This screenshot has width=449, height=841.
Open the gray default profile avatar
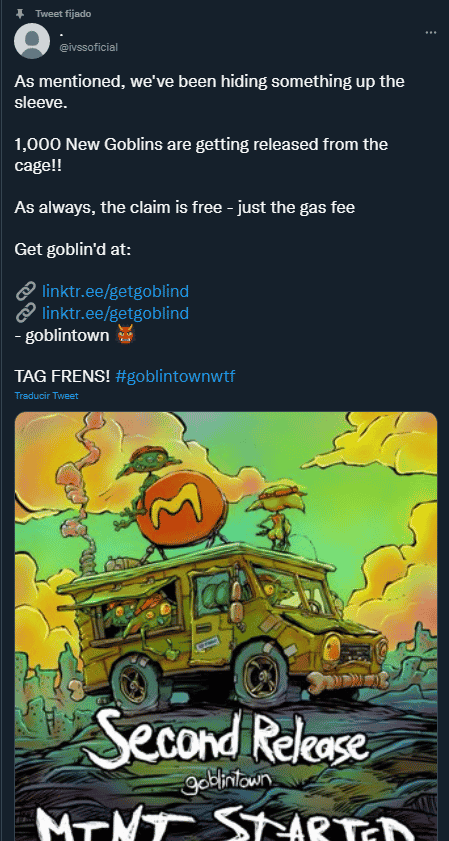pyautogui.click(x=32, y=41)
